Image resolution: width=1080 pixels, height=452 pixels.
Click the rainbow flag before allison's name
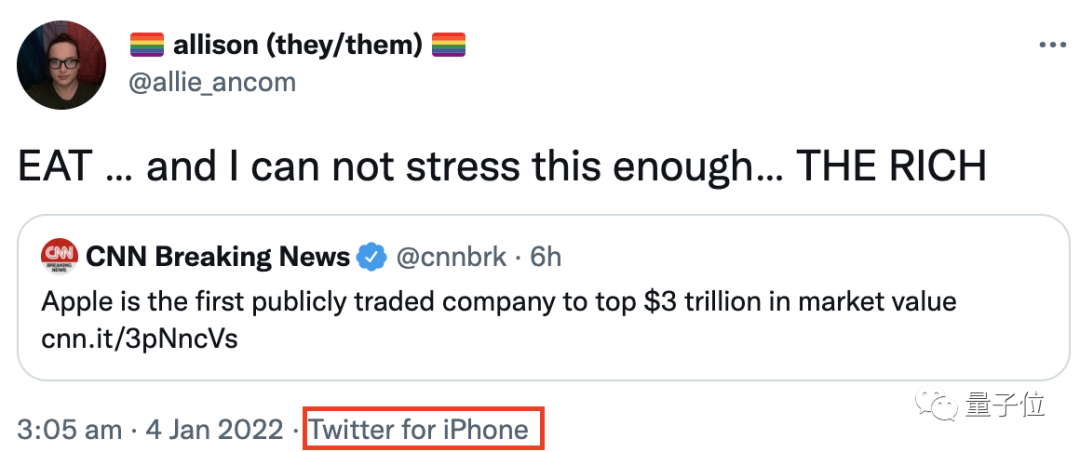point(147,45)
